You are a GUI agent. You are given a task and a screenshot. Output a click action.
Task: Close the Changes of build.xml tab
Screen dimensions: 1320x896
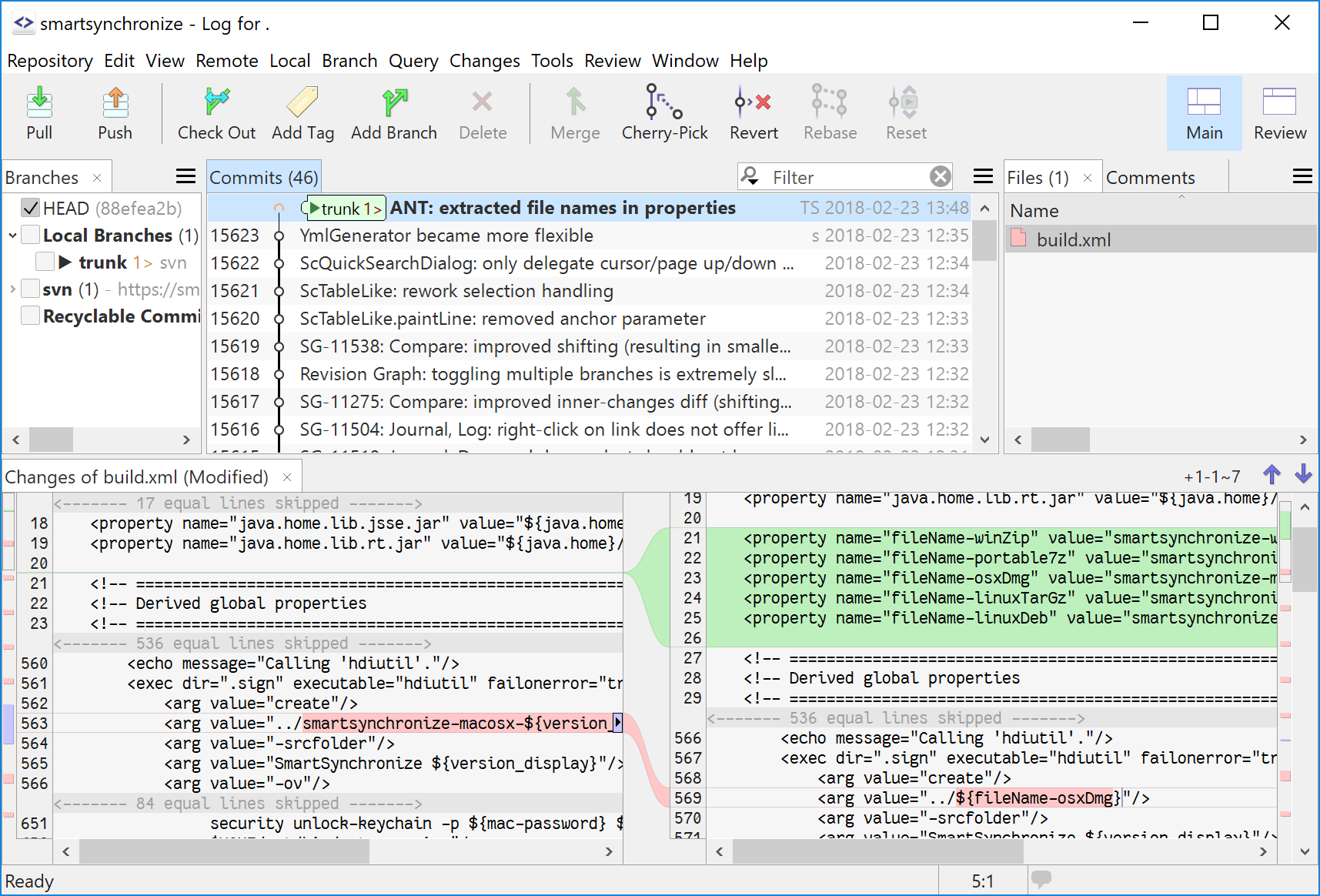pos(287,477)
